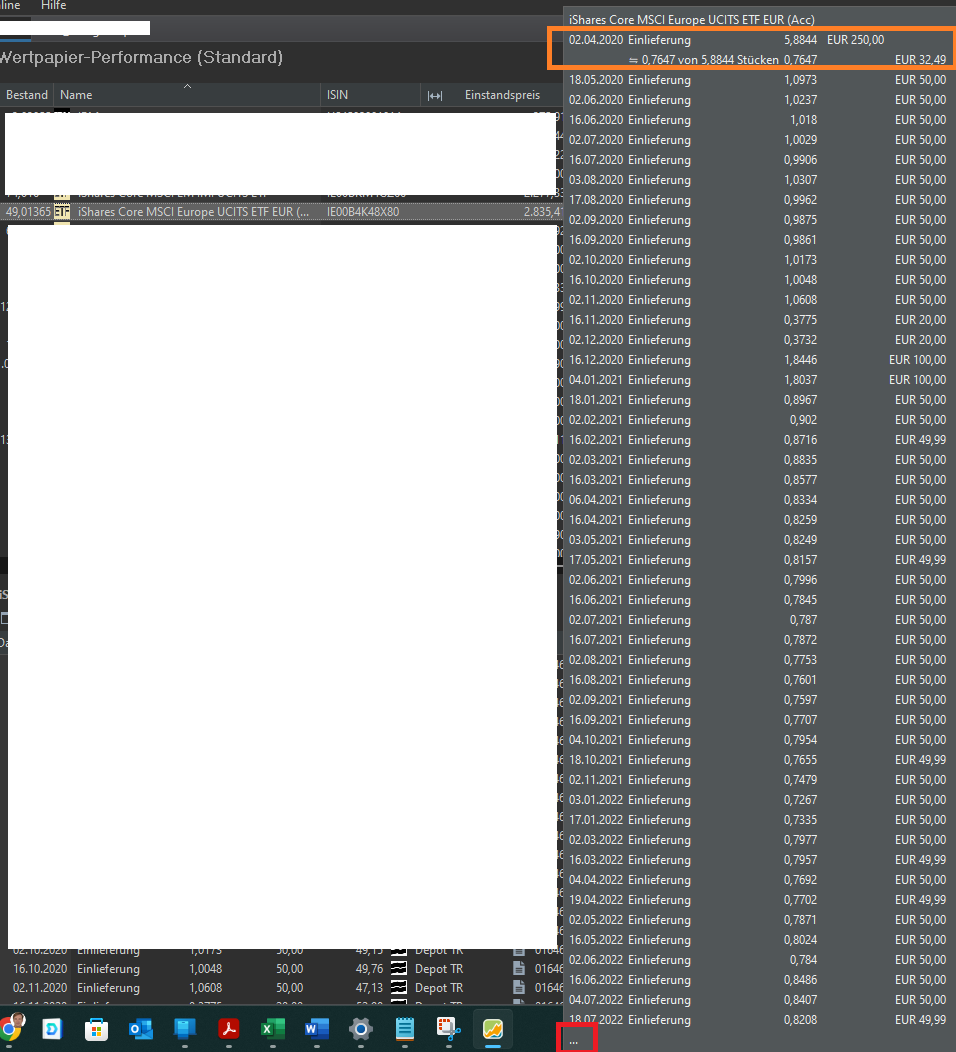Select the 02.11.2020 Einlieferung row in the bottom table
This screenshot has height=1052, width=956.
click(x=281, y=988)
